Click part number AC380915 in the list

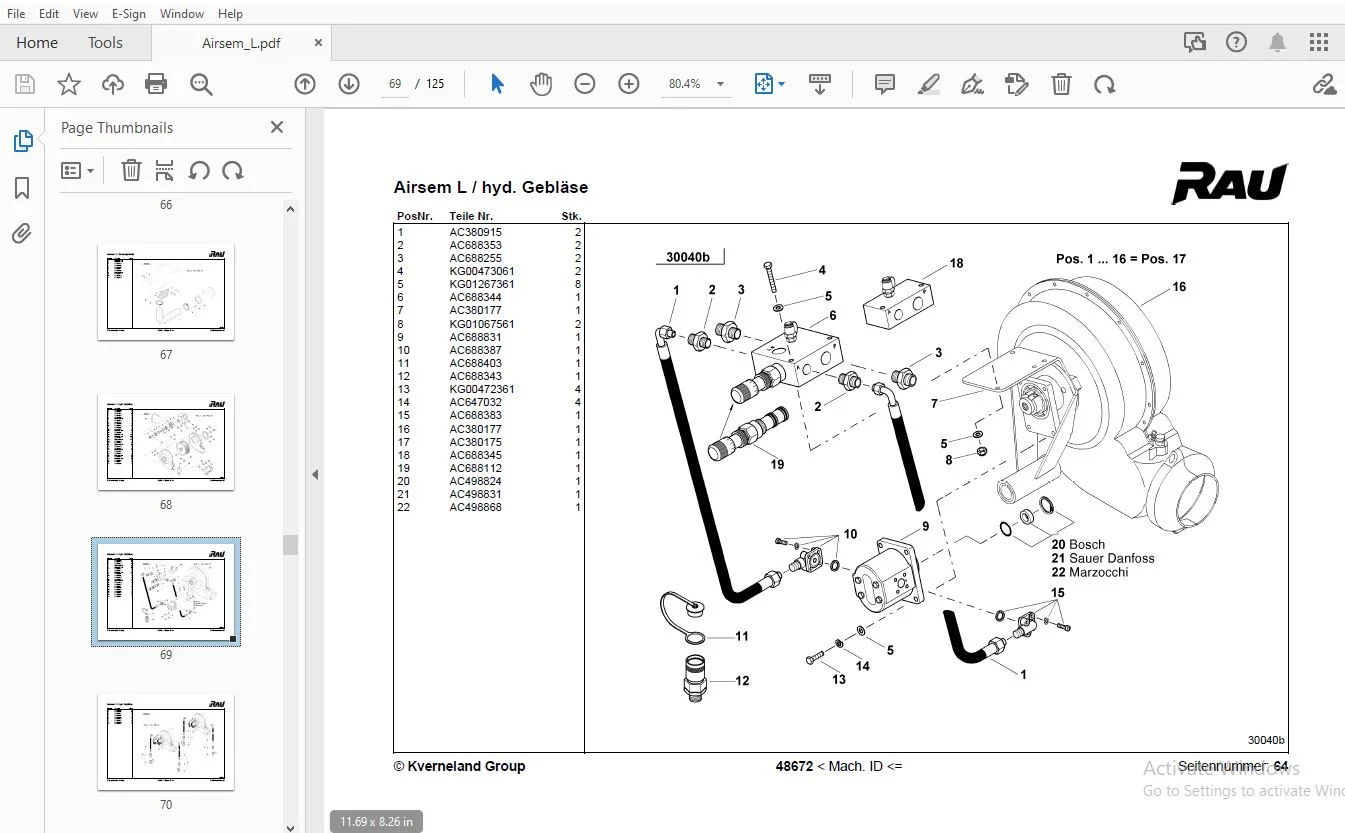point(476,232)
